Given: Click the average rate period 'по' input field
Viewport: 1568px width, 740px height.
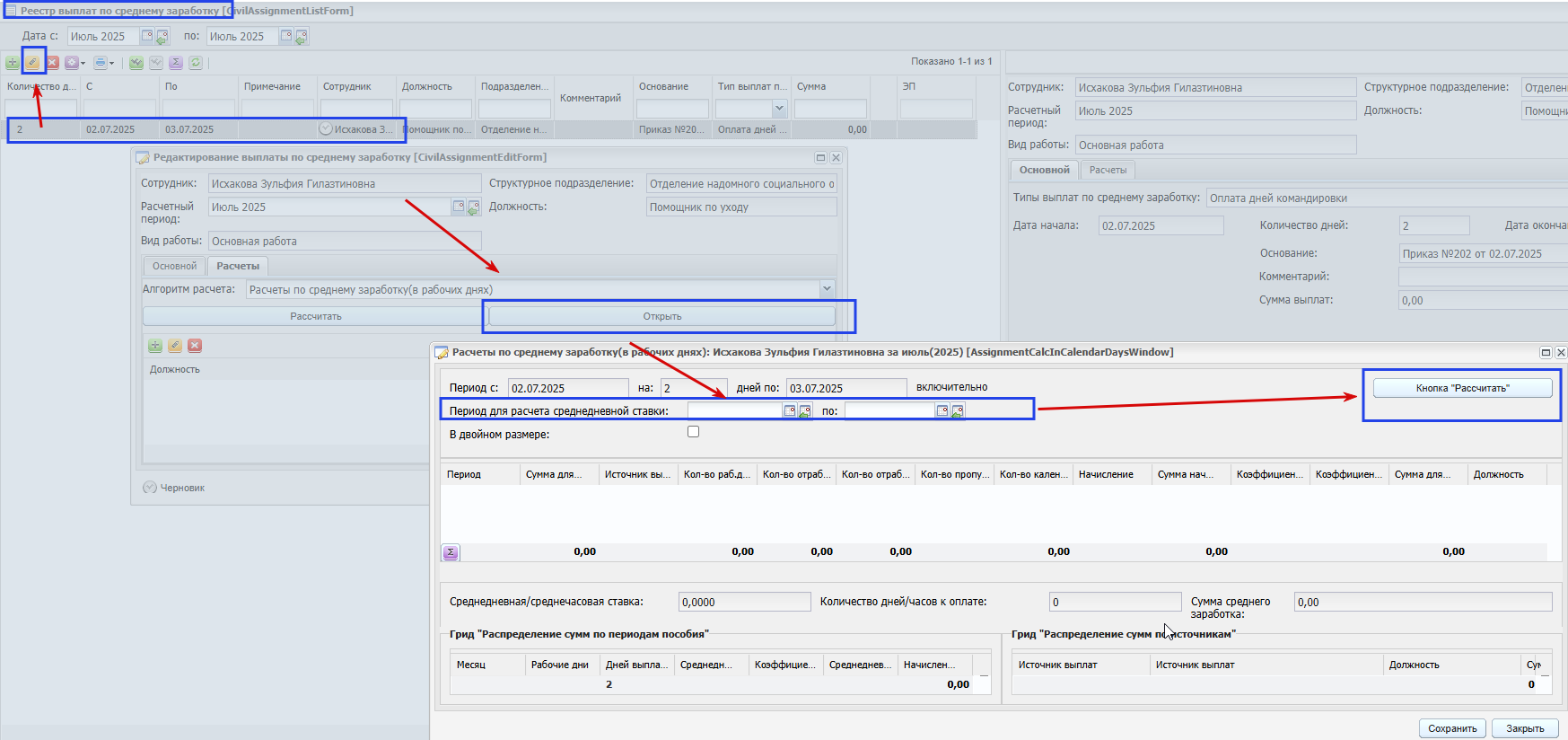Looking at the screenshot, I should click(x=889, y=410).
